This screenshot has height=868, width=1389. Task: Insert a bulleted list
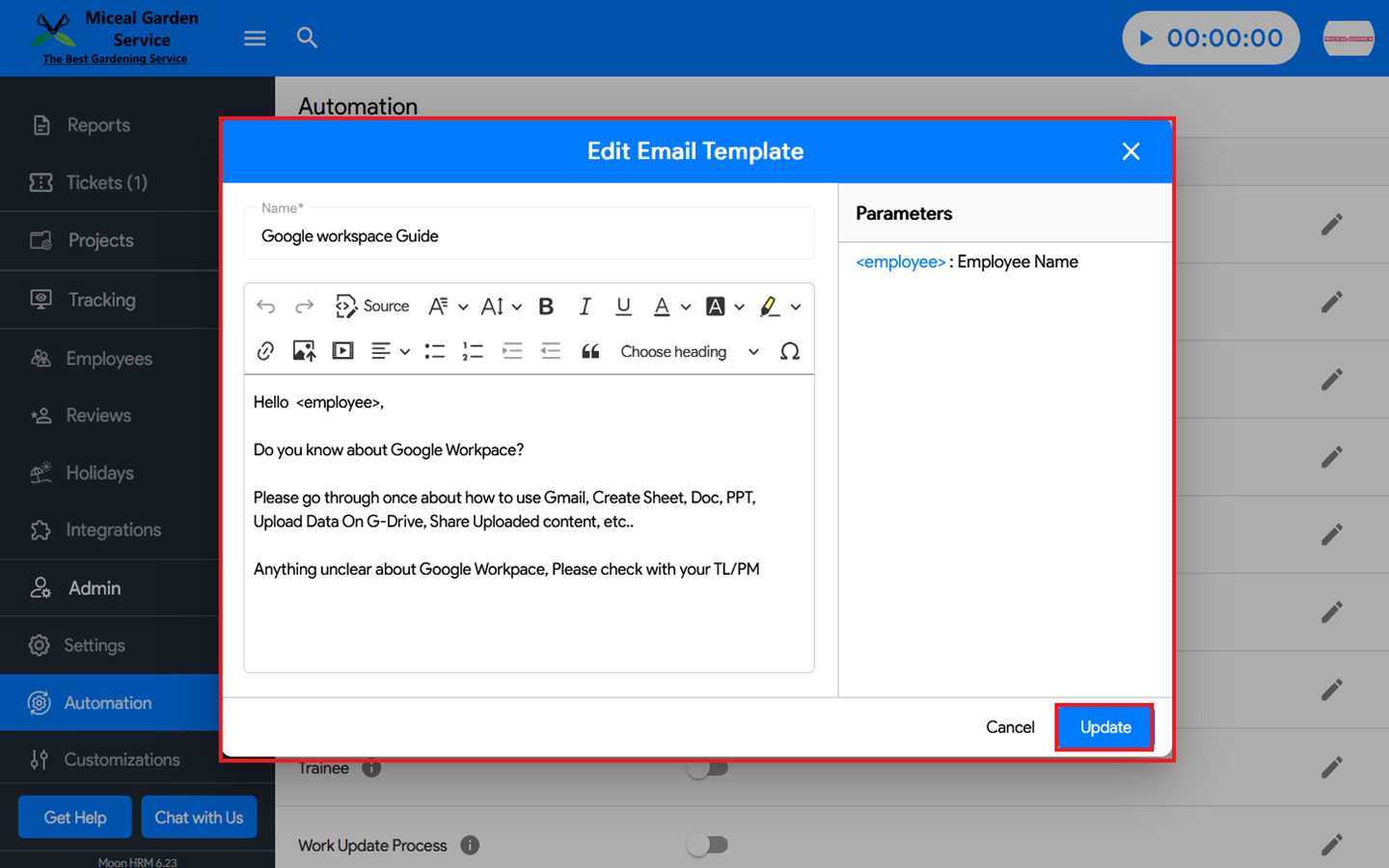(435, 351)
